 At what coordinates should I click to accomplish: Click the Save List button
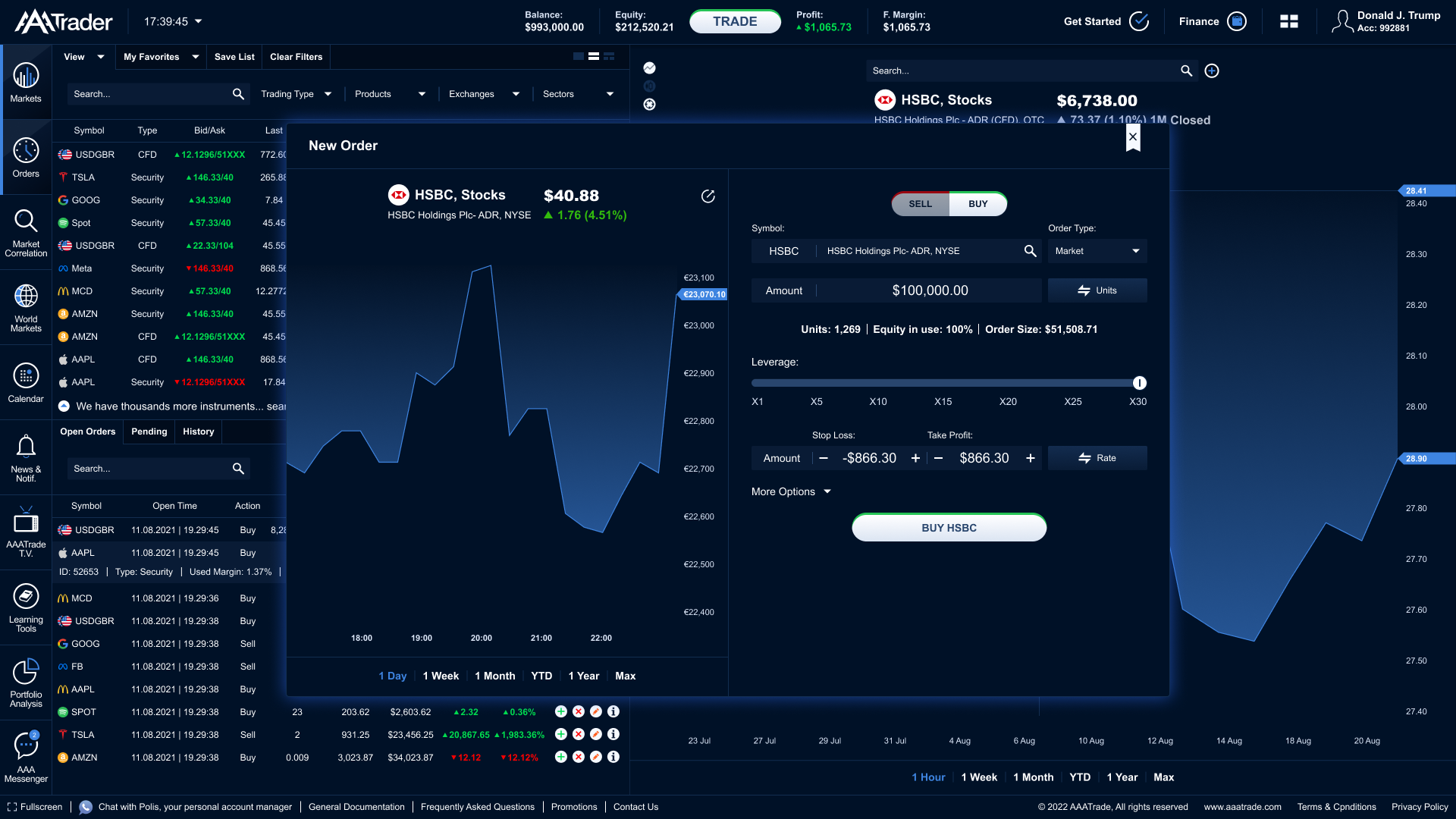coord(234,57)
